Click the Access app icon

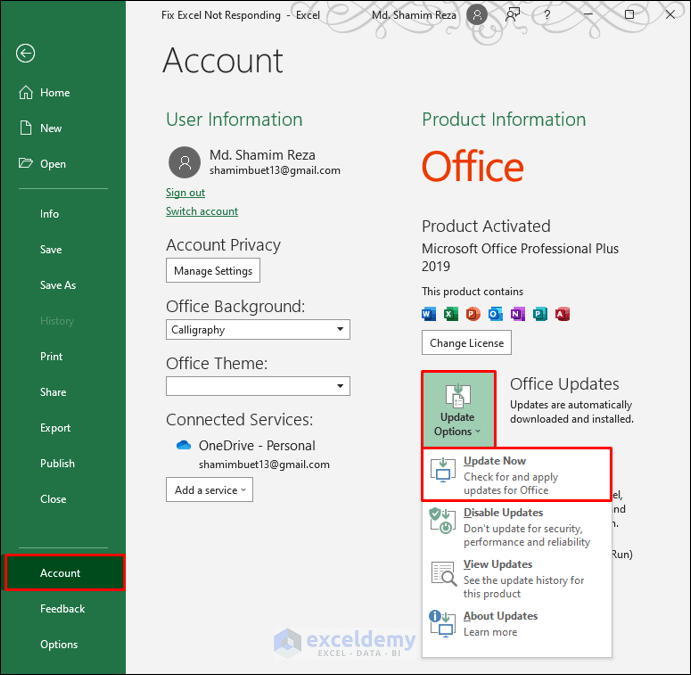point(562,314)
